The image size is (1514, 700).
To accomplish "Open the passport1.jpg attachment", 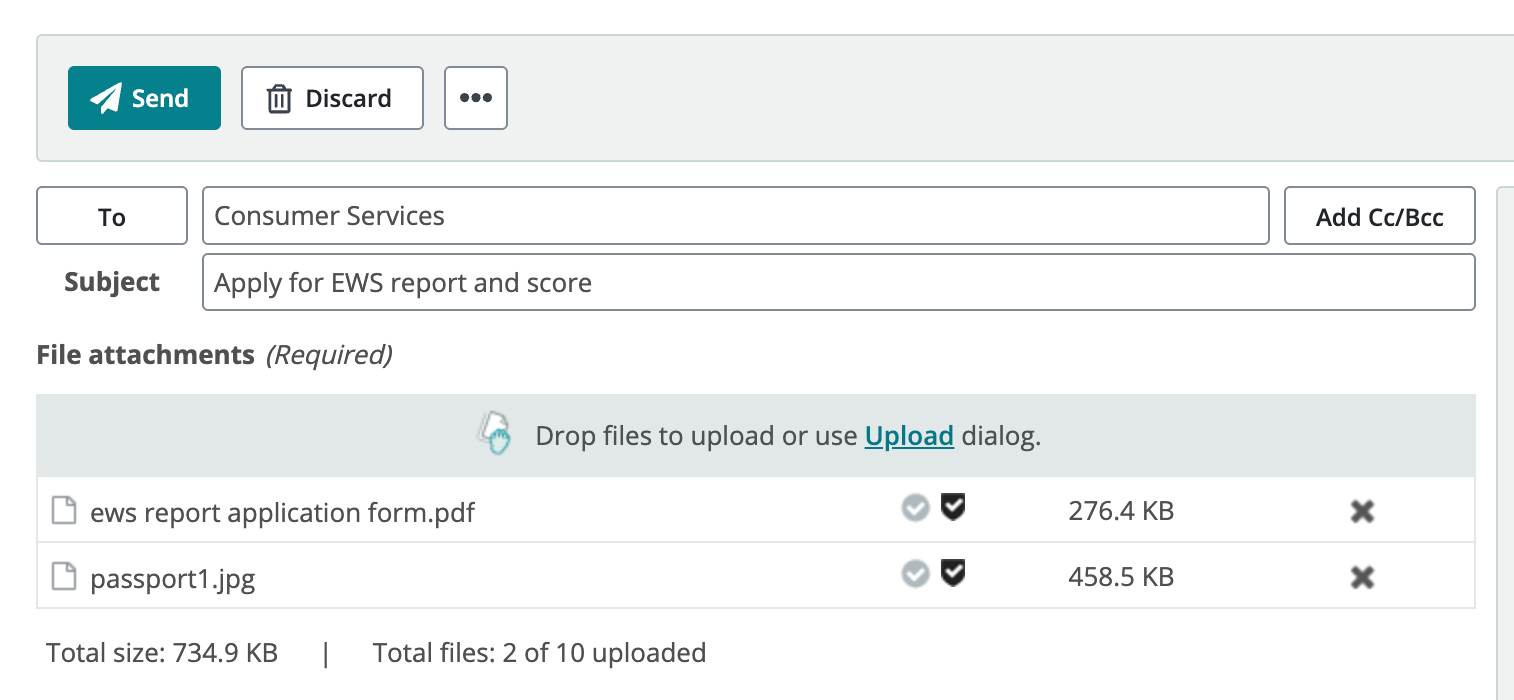I will (172, 579).
